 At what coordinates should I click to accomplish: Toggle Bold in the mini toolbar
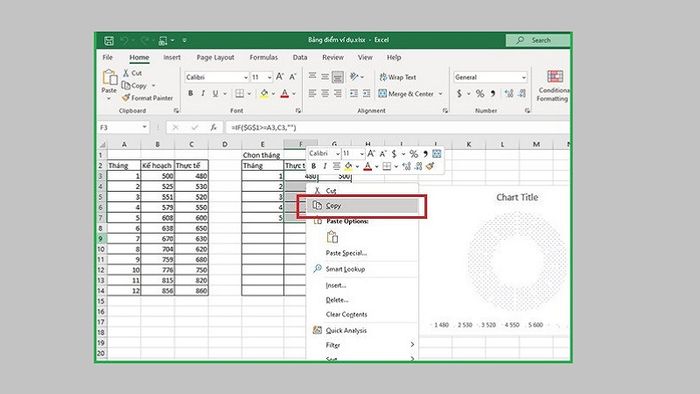tap(313, 166)
